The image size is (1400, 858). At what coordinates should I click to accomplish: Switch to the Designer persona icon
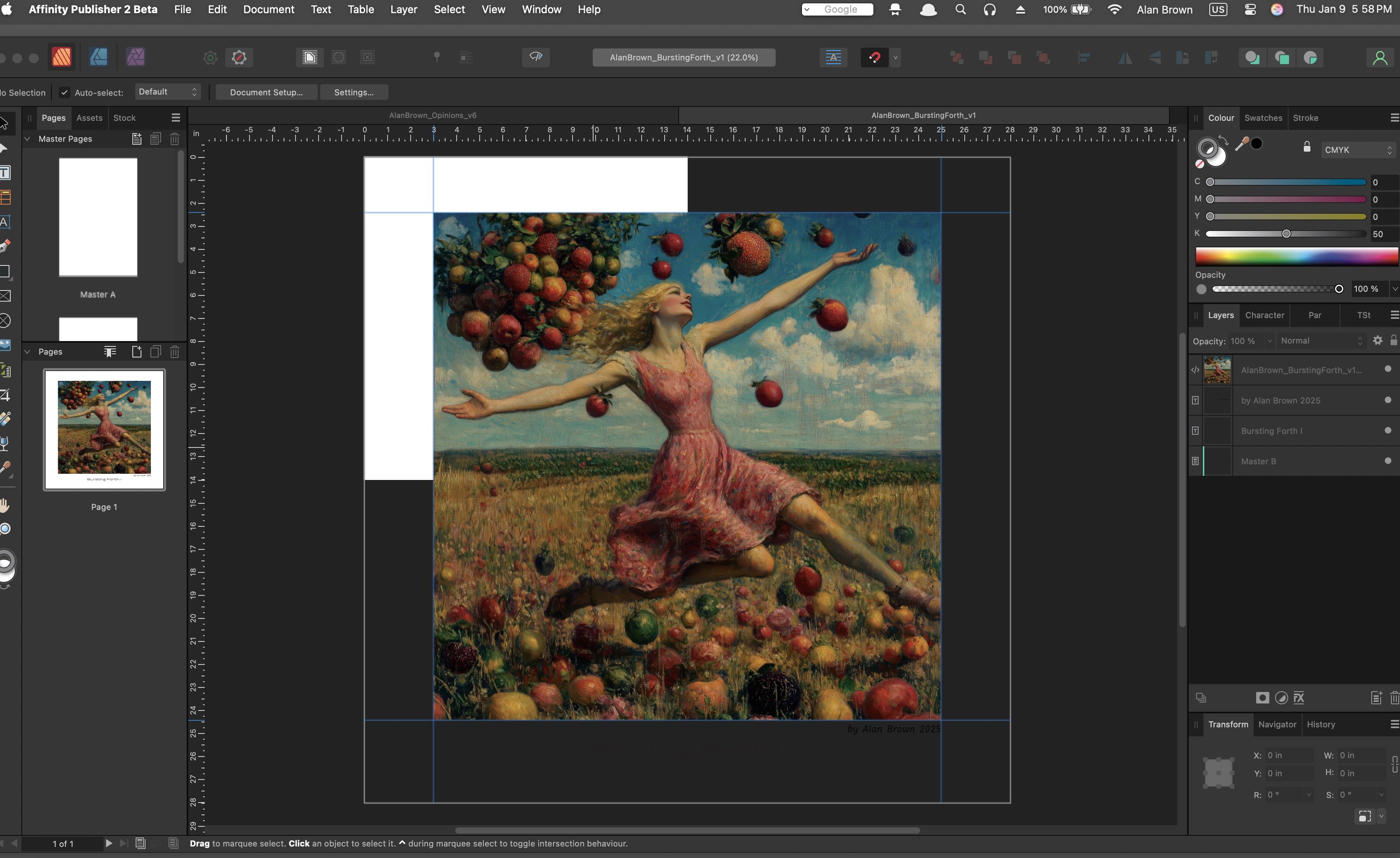(98, 57)
